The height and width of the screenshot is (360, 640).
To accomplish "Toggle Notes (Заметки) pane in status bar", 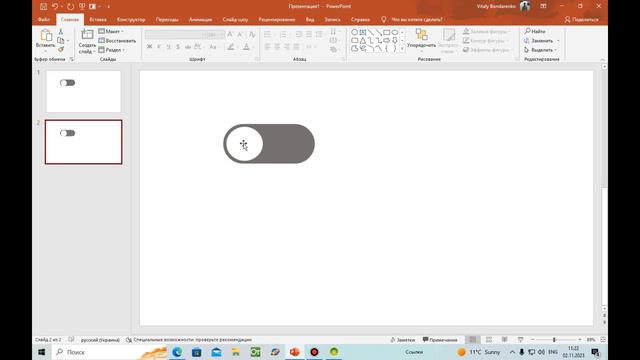I will coord(402,340).
